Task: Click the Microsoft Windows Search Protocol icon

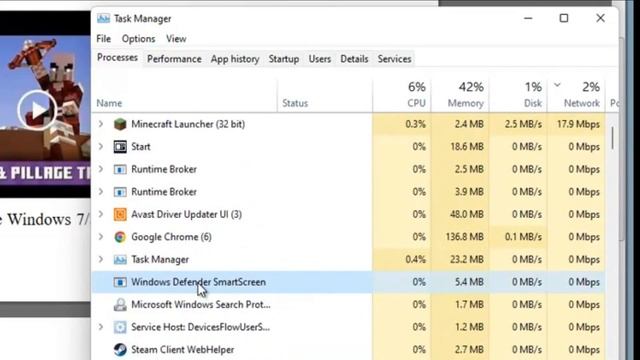Action: [120, 304]
